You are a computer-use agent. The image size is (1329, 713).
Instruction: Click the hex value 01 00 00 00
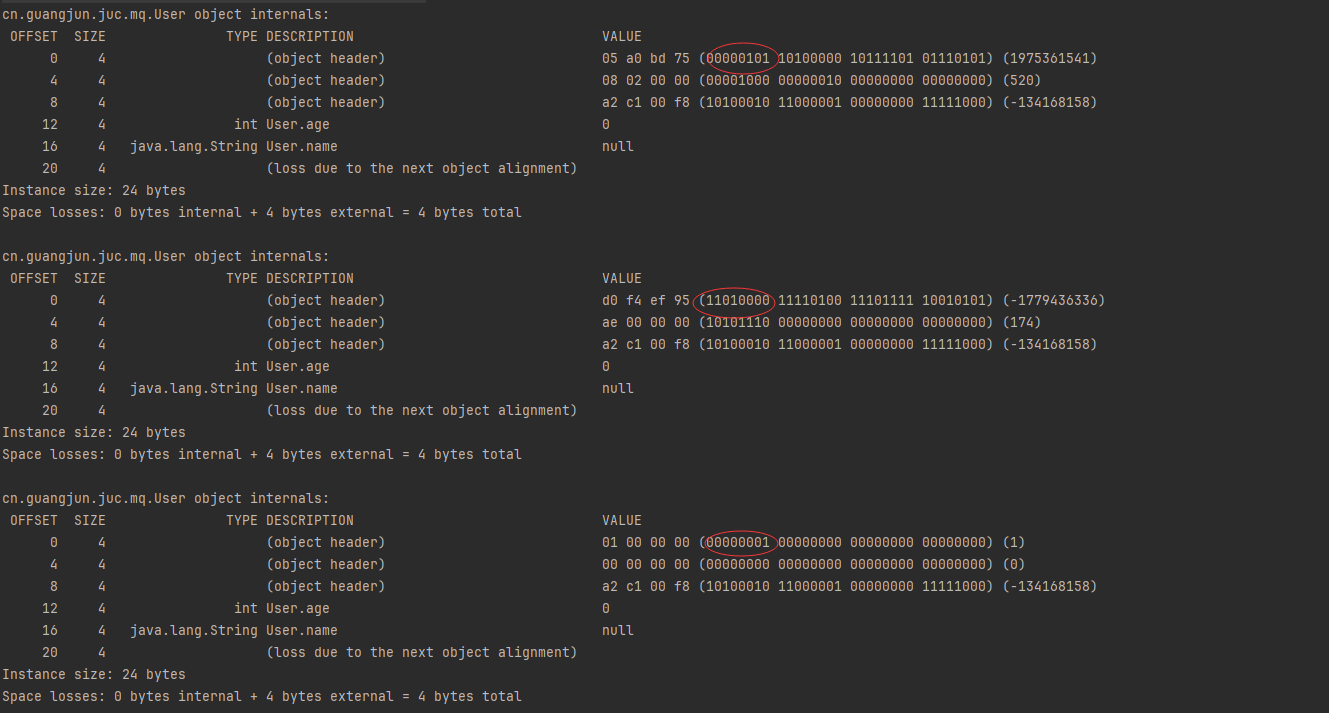[x=646, y=543]
